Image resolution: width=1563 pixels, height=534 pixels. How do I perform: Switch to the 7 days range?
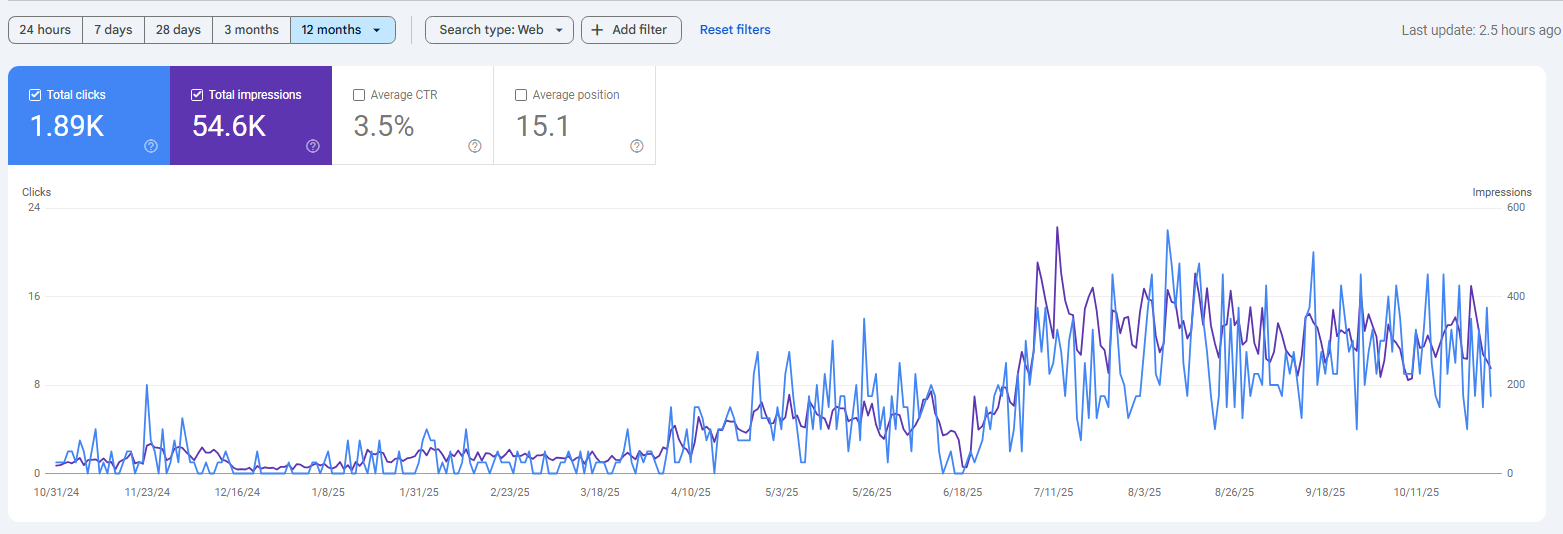(x=113, y=30)
